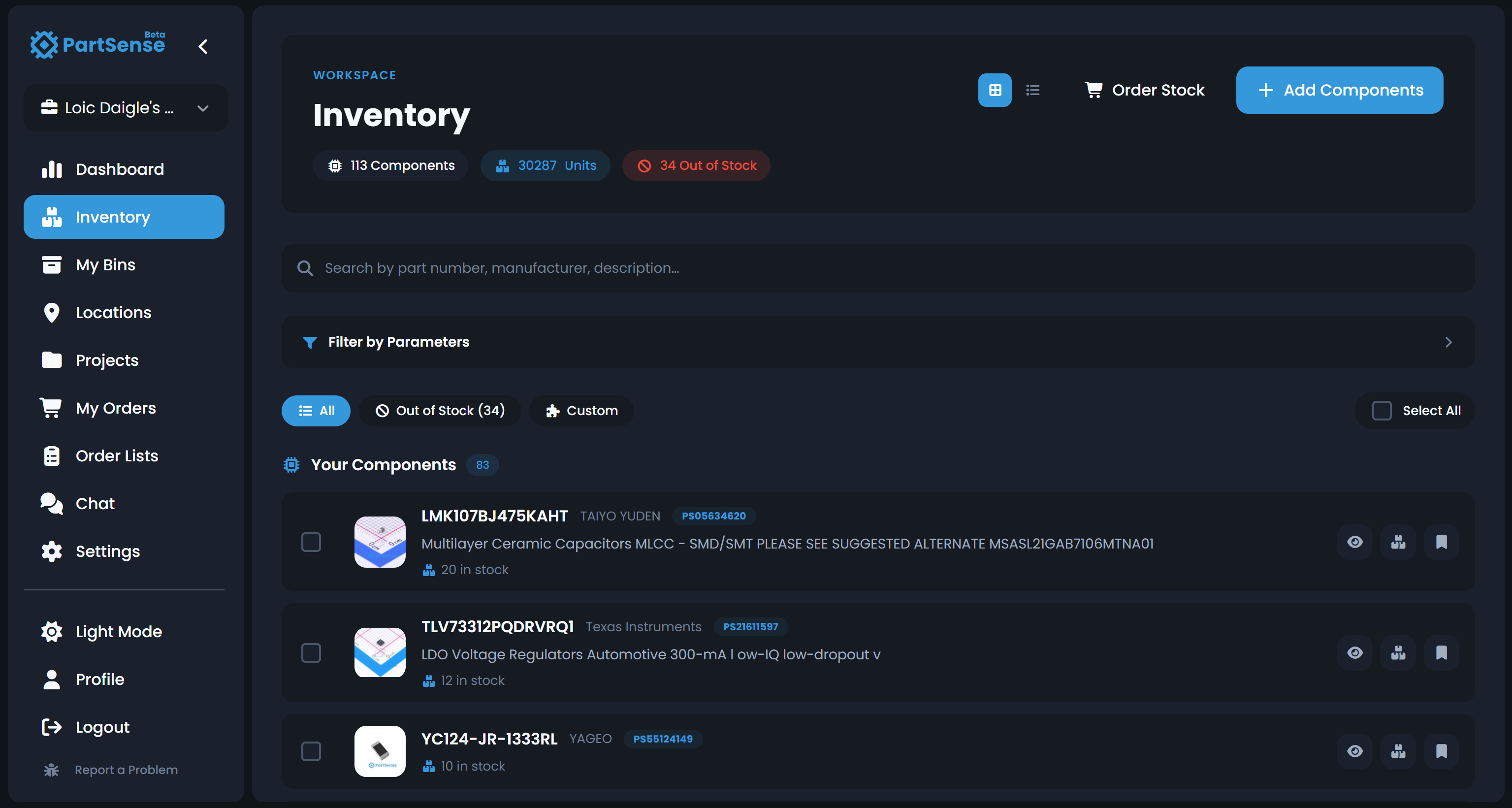The image size is (1512, 808).
Task: Check the LMK107BJ475KAHT component checkbox
Action: (311, 542)
